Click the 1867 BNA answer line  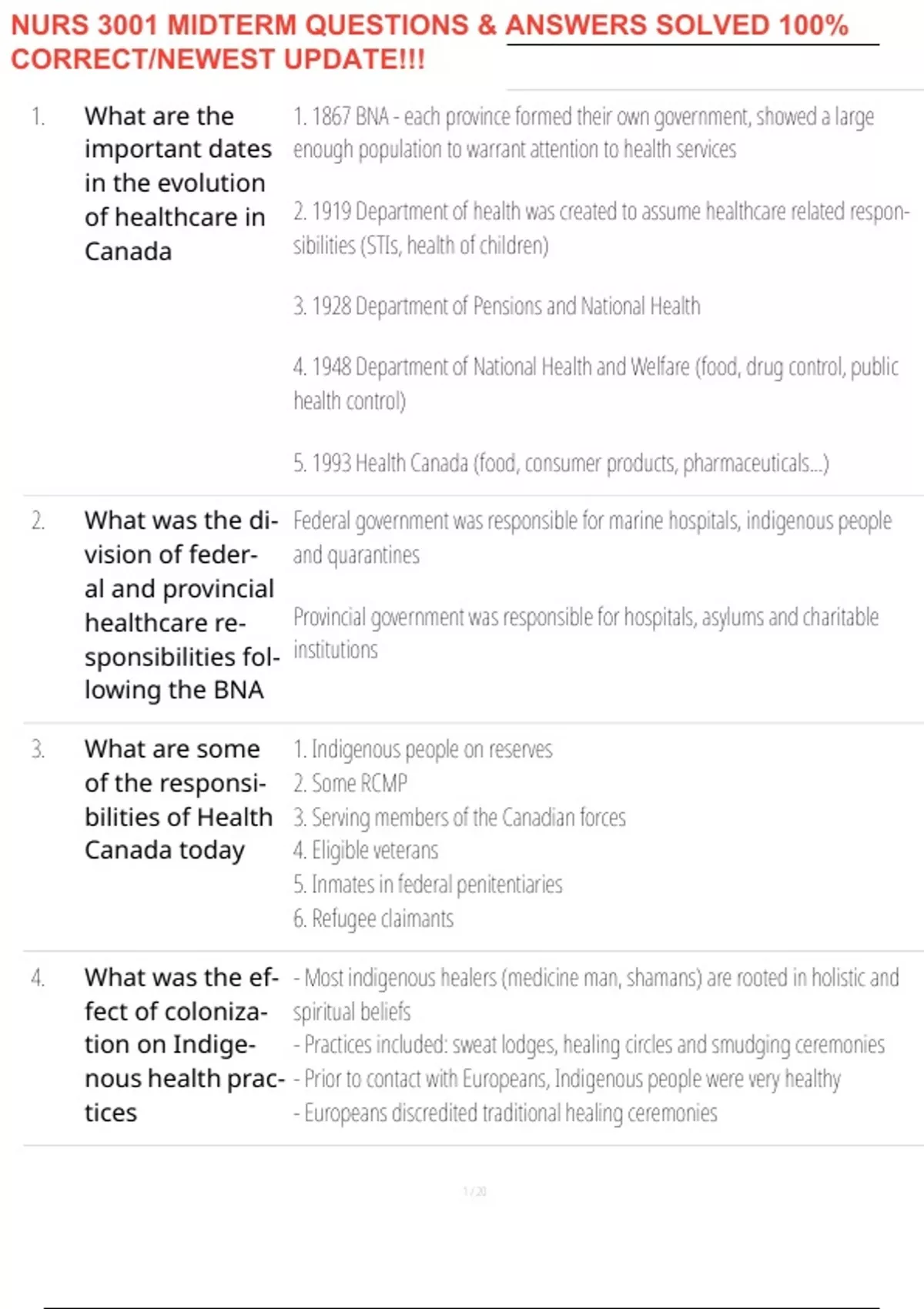[x=584, y=132]
